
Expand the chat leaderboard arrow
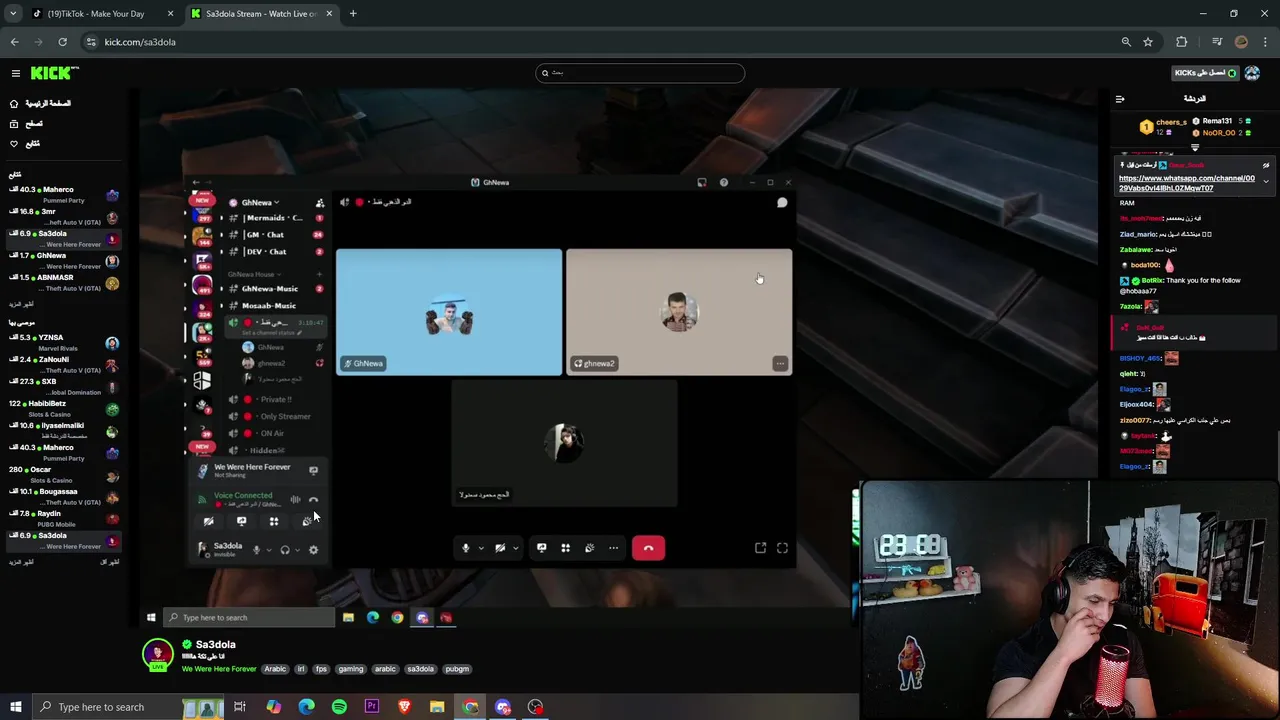pos(1194,148)
